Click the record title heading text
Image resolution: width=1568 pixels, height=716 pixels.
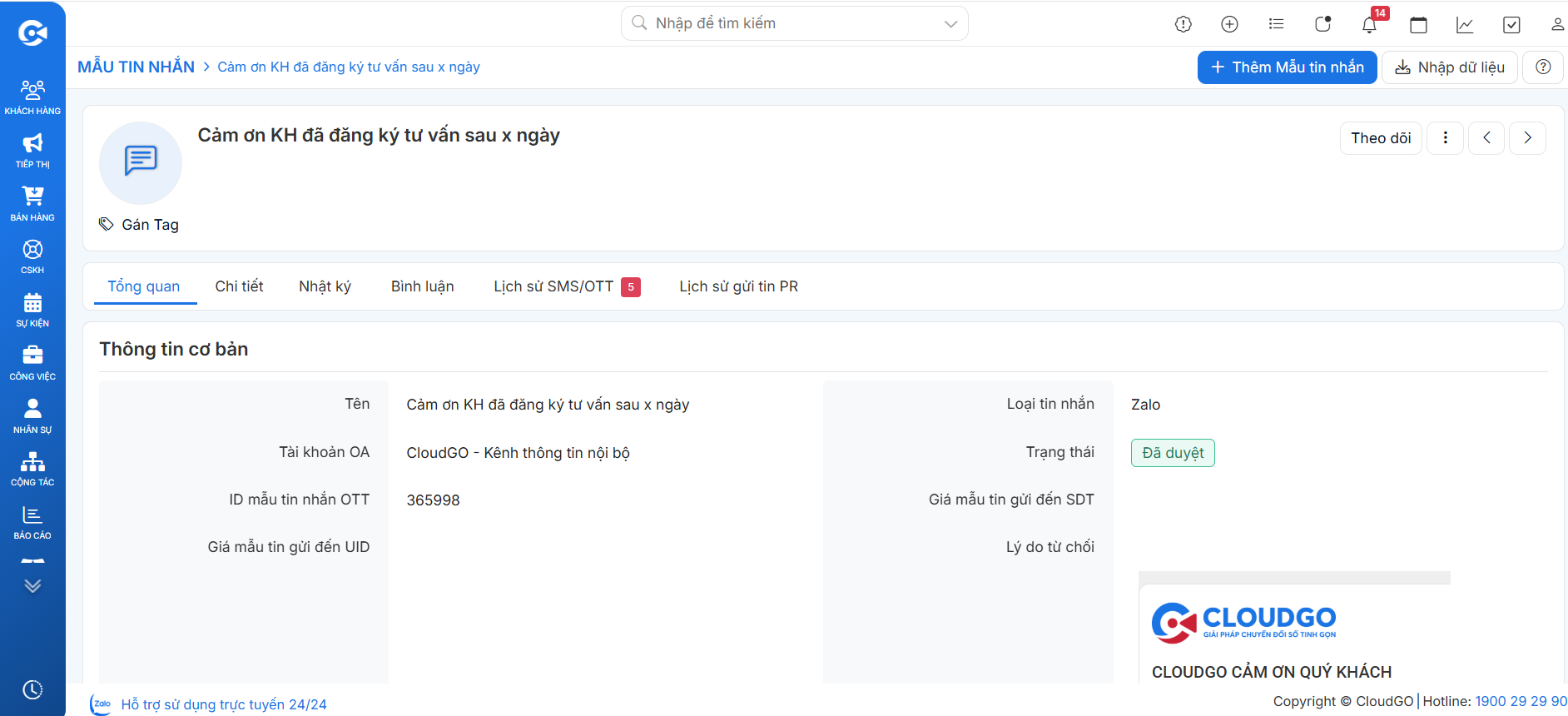point(379,136)
